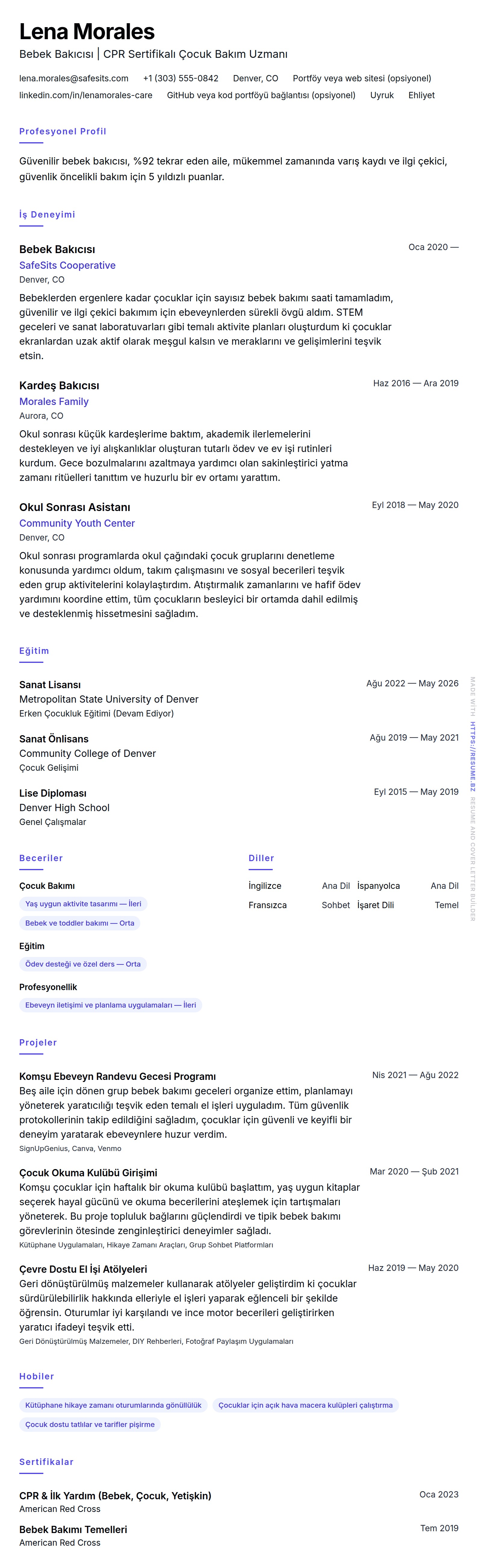Click the lena.morales@safesits.com email address
Image resolution: width=478 pixels, height=1568 pixels.
pos(73,79)
